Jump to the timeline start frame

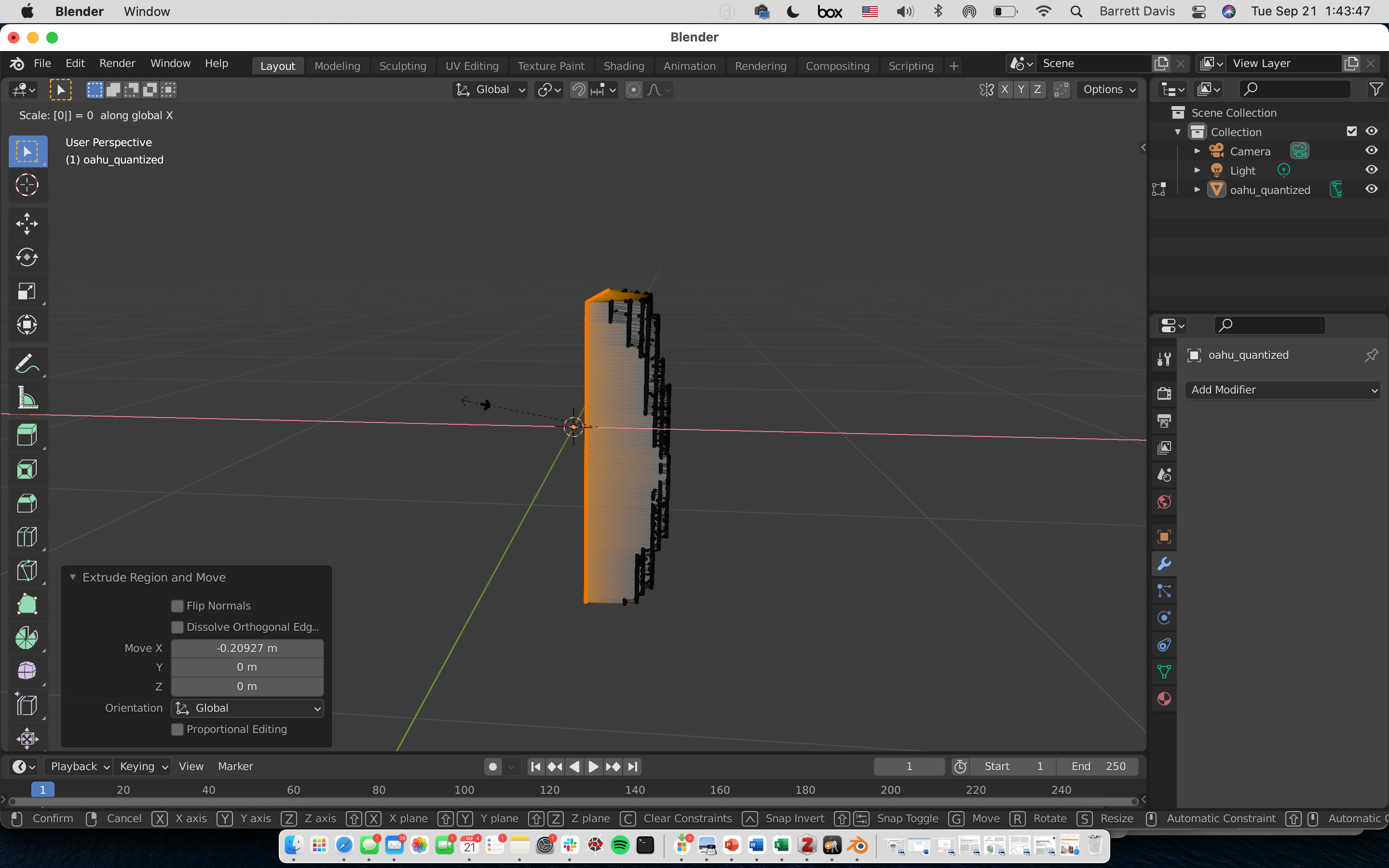[535, 766]
